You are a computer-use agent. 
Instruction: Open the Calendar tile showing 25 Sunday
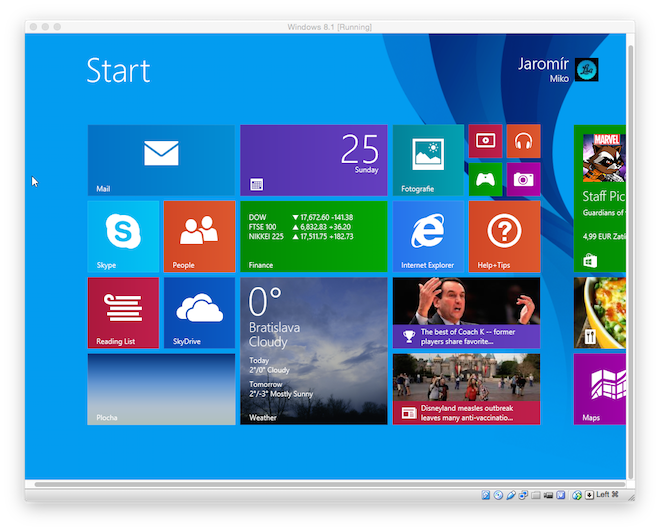click(314, 160)
